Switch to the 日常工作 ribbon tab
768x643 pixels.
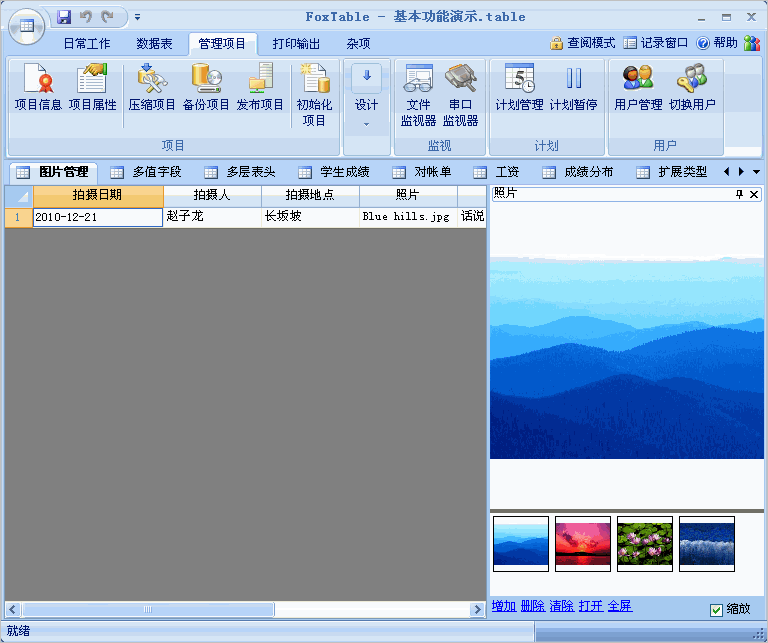[87, 44]
